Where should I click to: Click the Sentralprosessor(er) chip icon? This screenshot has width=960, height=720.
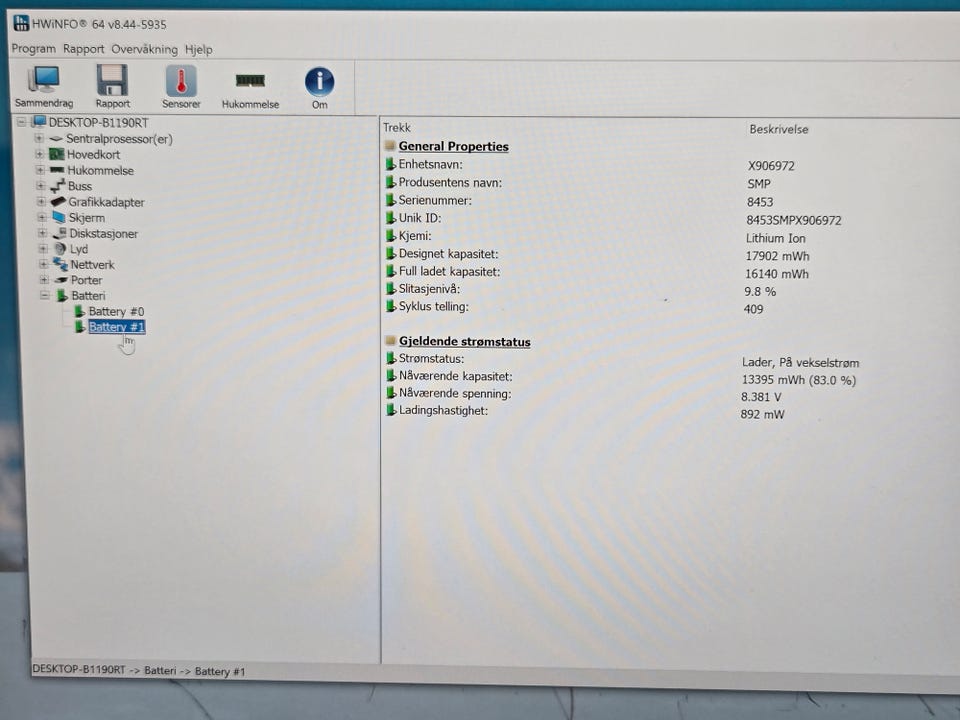56,139
